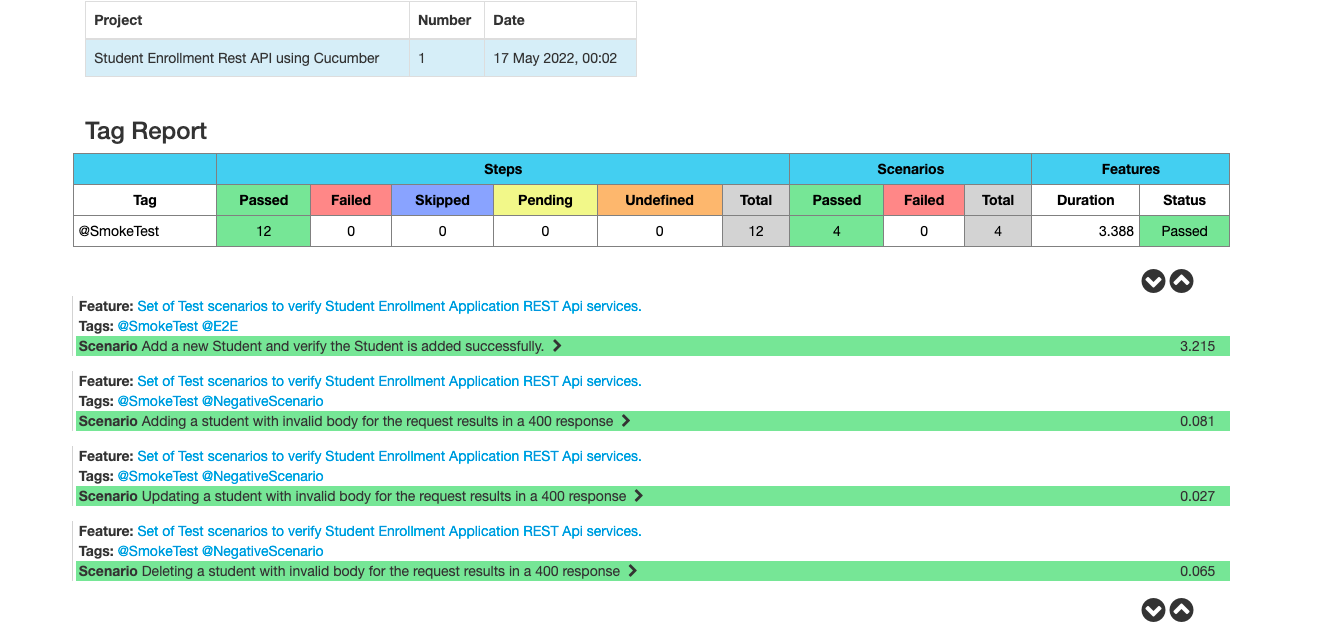Click the @SmokeTest cell in the Tag Report table
This screenshot has height=640, width=1324.
click(145, 231)
